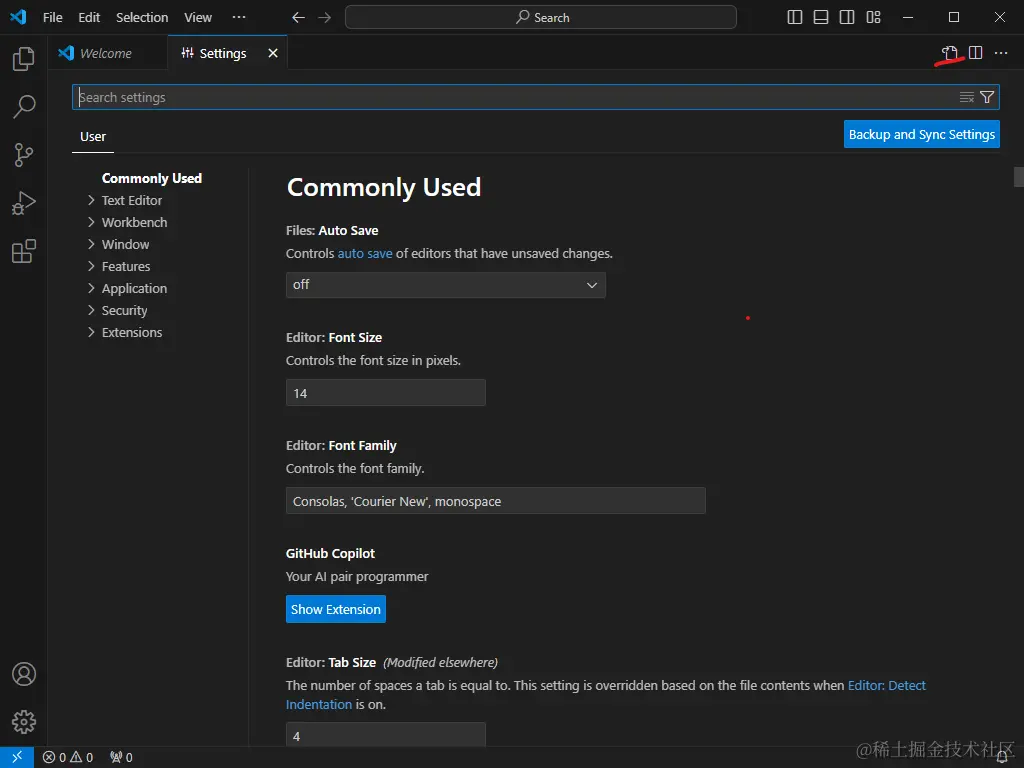
Task: Click the Editor: Font Family setting title
Action: 341,445
